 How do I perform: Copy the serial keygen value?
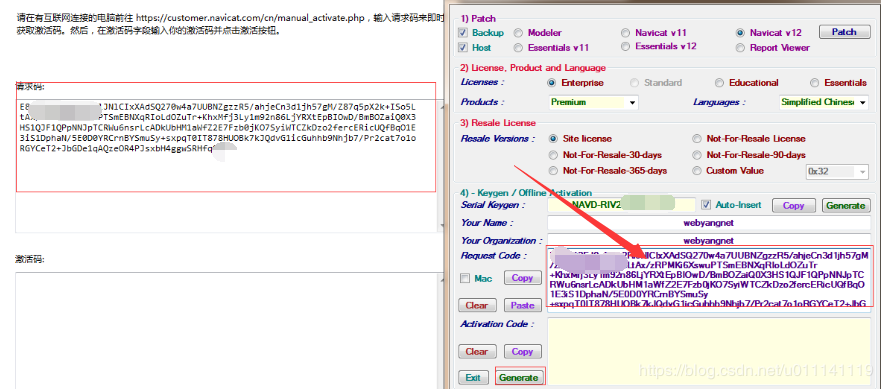(793, 206)
